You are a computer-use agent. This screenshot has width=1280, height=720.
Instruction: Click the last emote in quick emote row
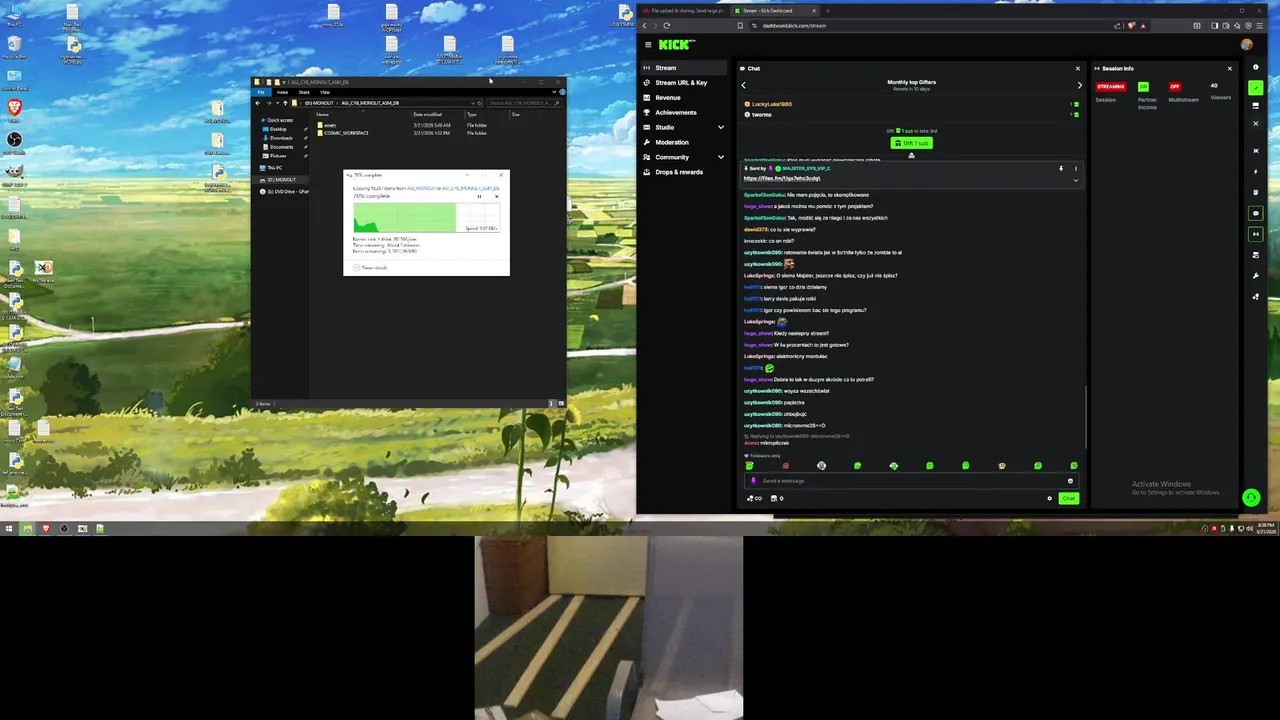[x=1074, y=466]
